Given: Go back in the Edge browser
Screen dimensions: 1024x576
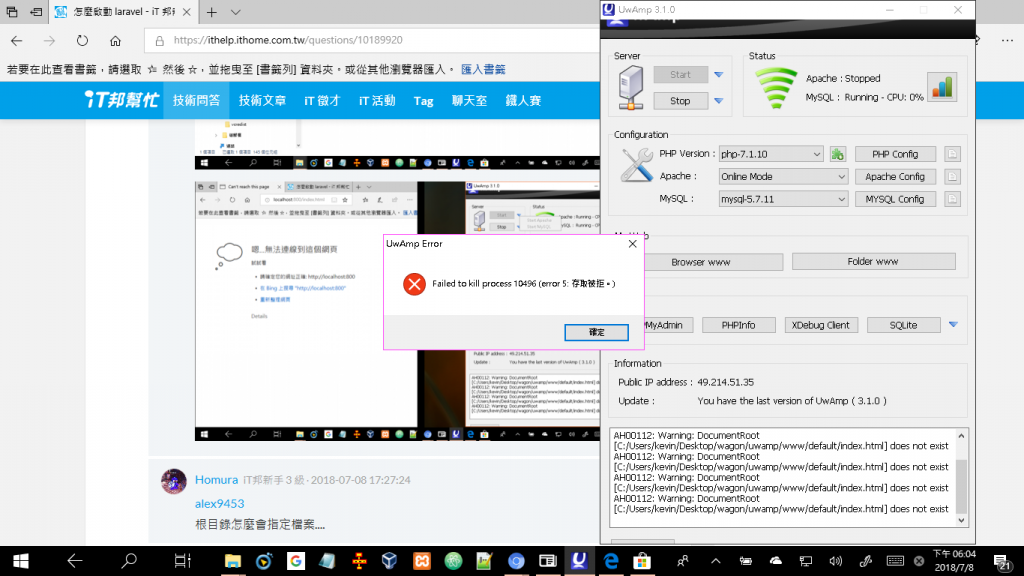Looking at the screenshot, I should tap(16, 40).
